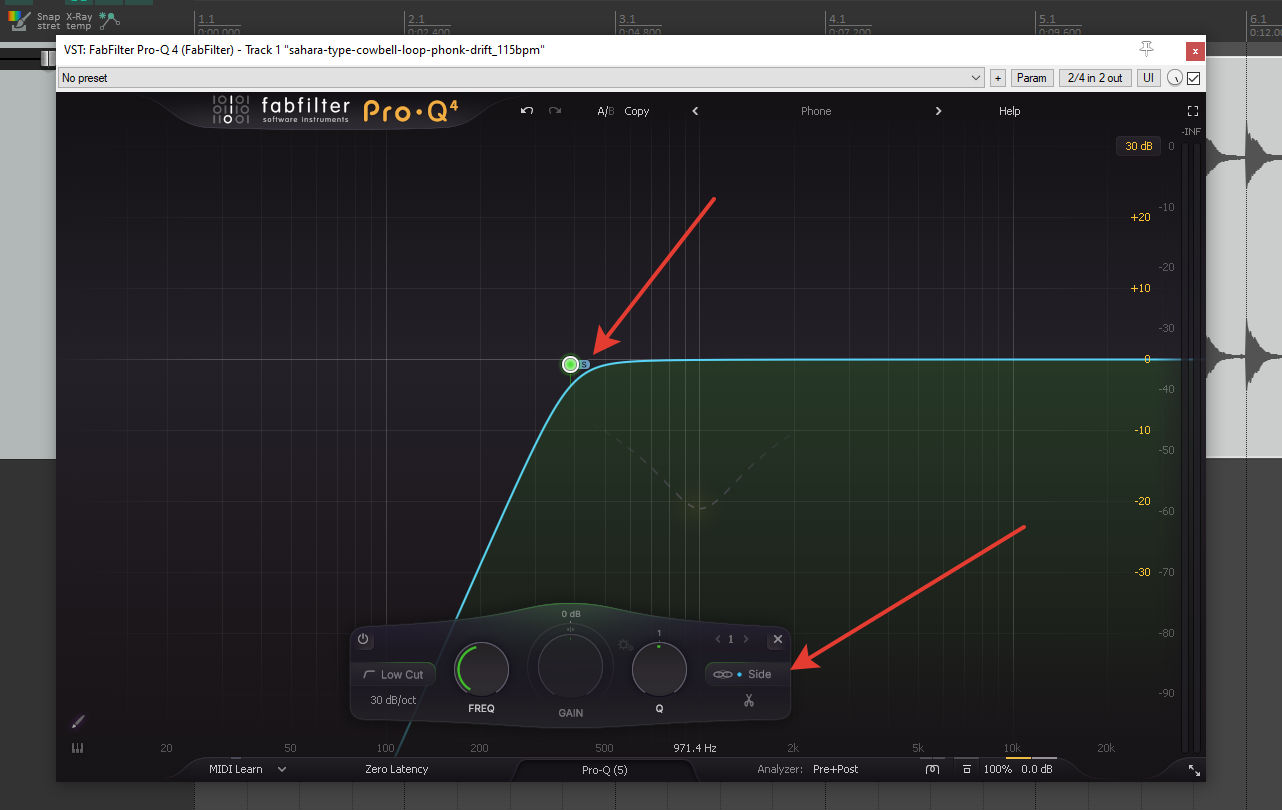Open the Param menu button

(1032, 78)
